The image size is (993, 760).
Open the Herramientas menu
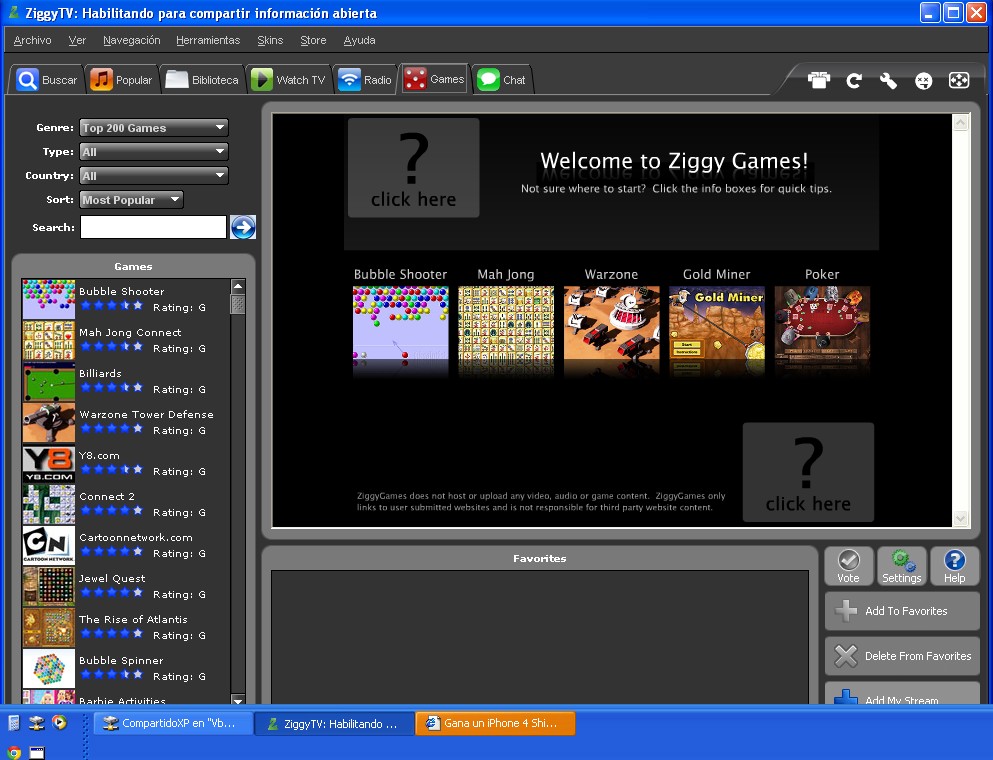pos(208,40)
